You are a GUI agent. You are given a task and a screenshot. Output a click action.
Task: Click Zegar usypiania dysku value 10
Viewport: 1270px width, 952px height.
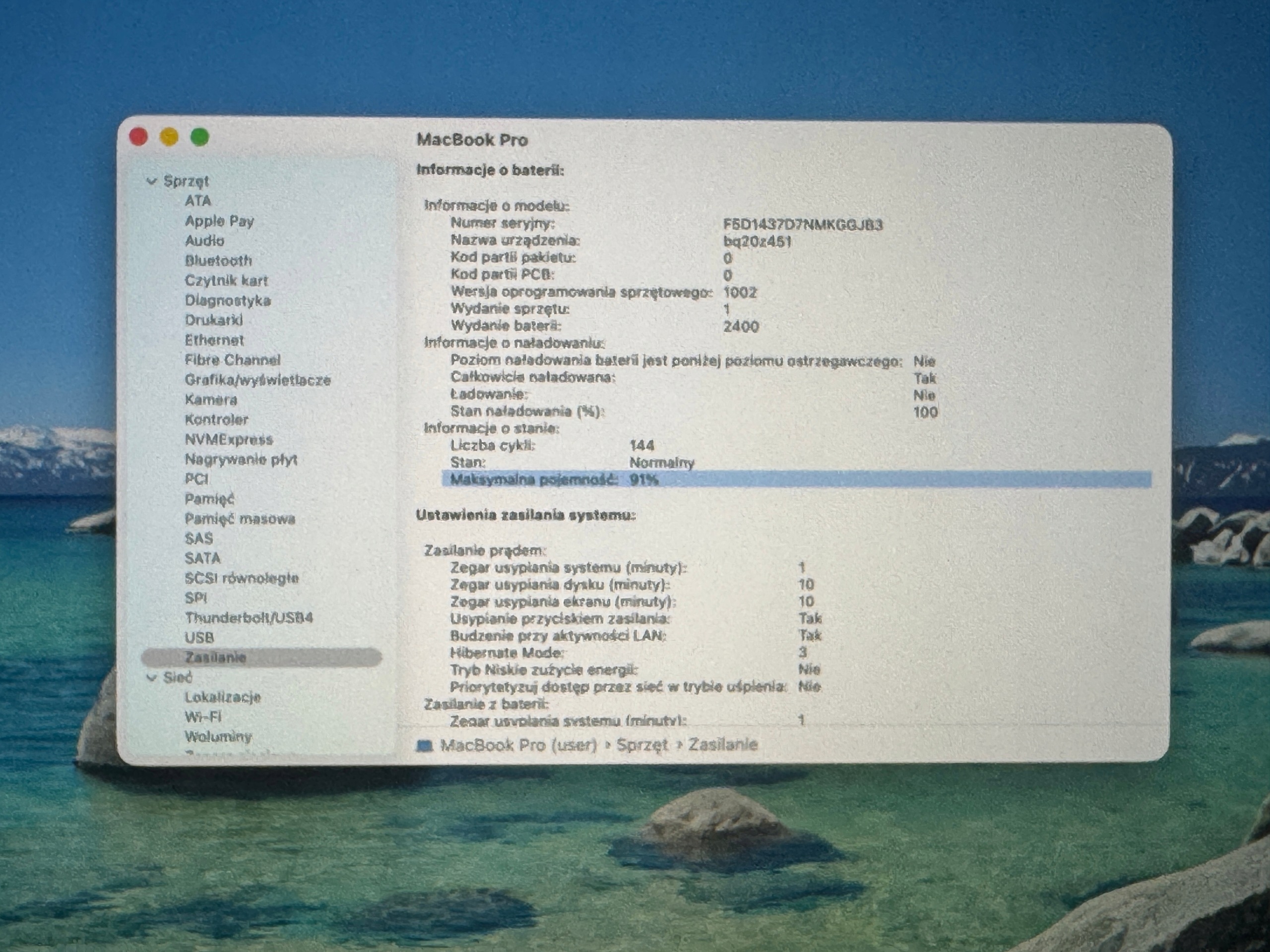[806, 585]
